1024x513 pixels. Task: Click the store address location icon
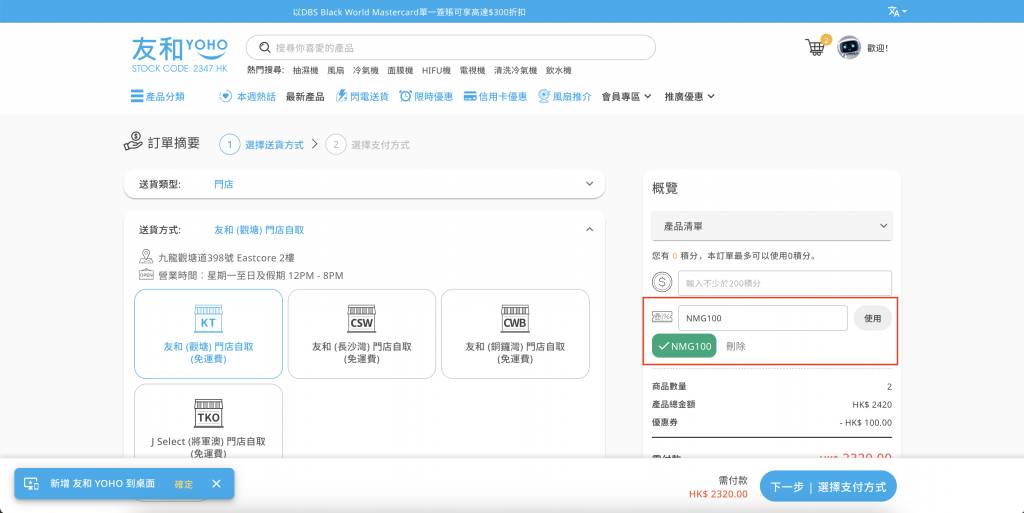point(146,256)
